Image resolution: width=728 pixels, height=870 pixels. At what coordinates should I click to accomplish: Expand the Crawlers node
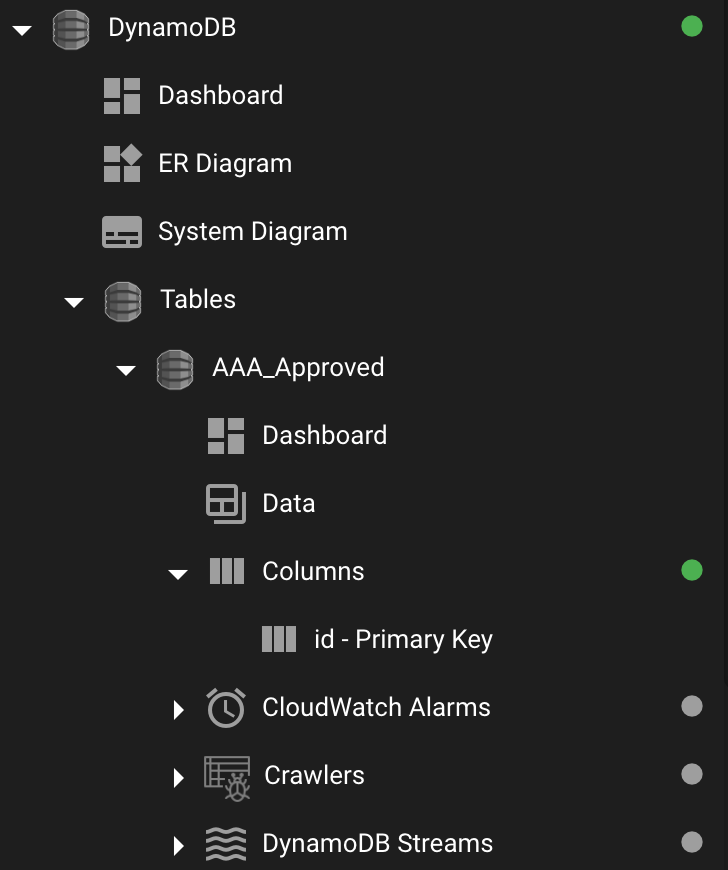point(178,778)
